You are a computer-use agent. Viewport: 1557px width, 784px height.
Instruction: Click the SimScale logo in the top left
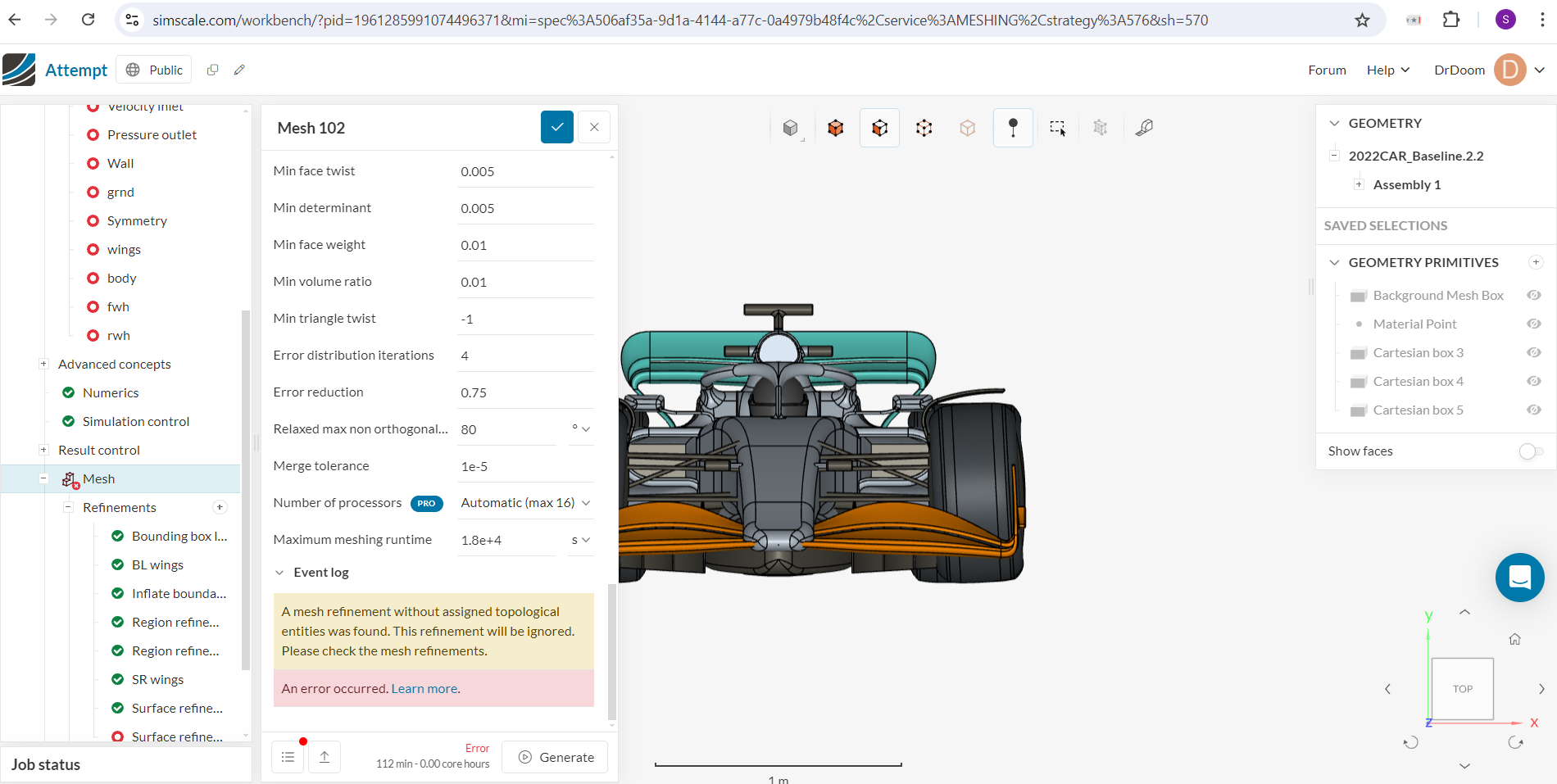tap(18, 69)
